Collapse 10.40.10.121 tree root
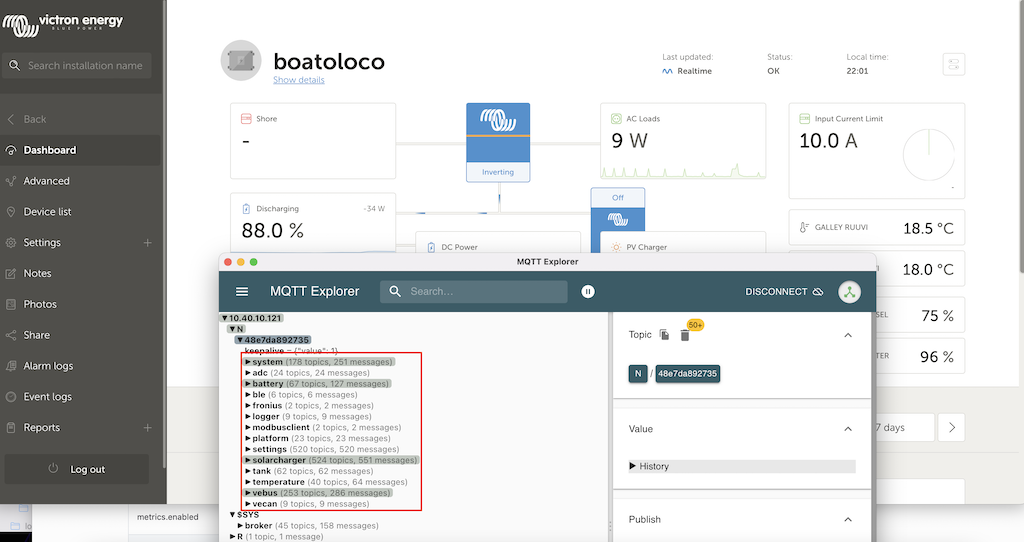The height and width of the screenshot is (542, 1024). [225, 319]
